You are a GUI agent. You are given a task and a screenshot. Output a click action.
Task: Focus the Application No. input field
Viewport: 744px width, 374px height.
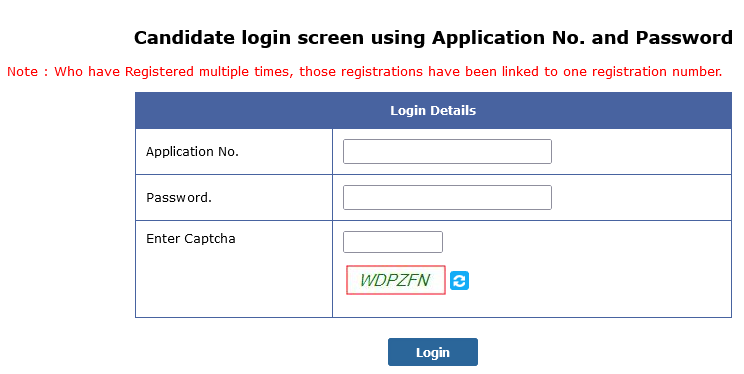click(447, 151)
